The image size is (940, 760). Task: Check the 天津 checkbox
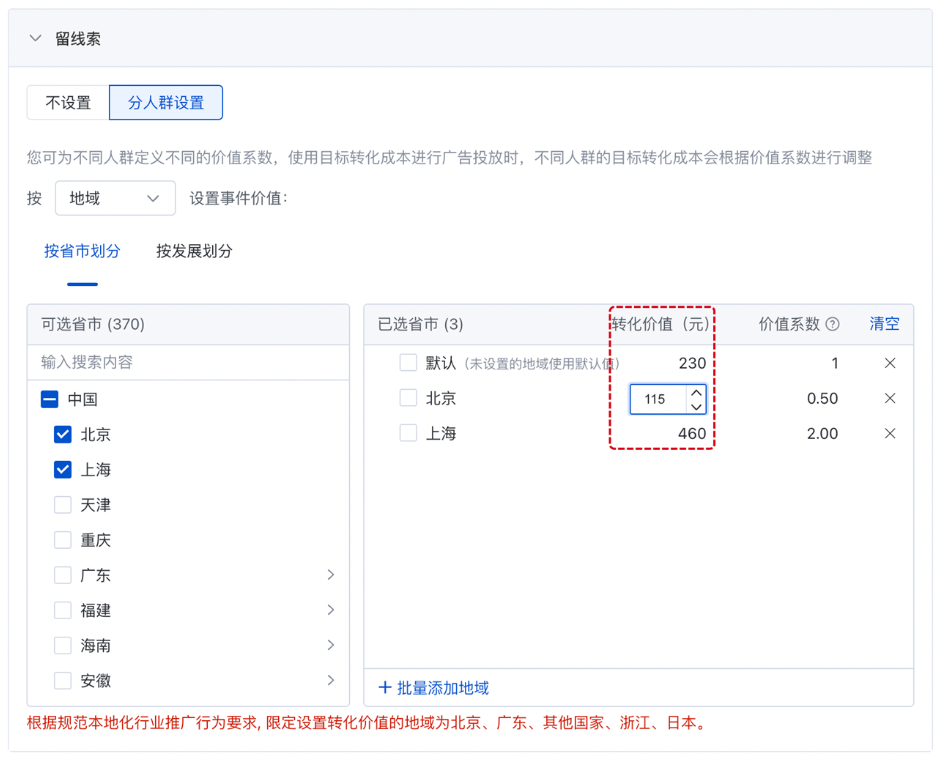pos(62,504)
